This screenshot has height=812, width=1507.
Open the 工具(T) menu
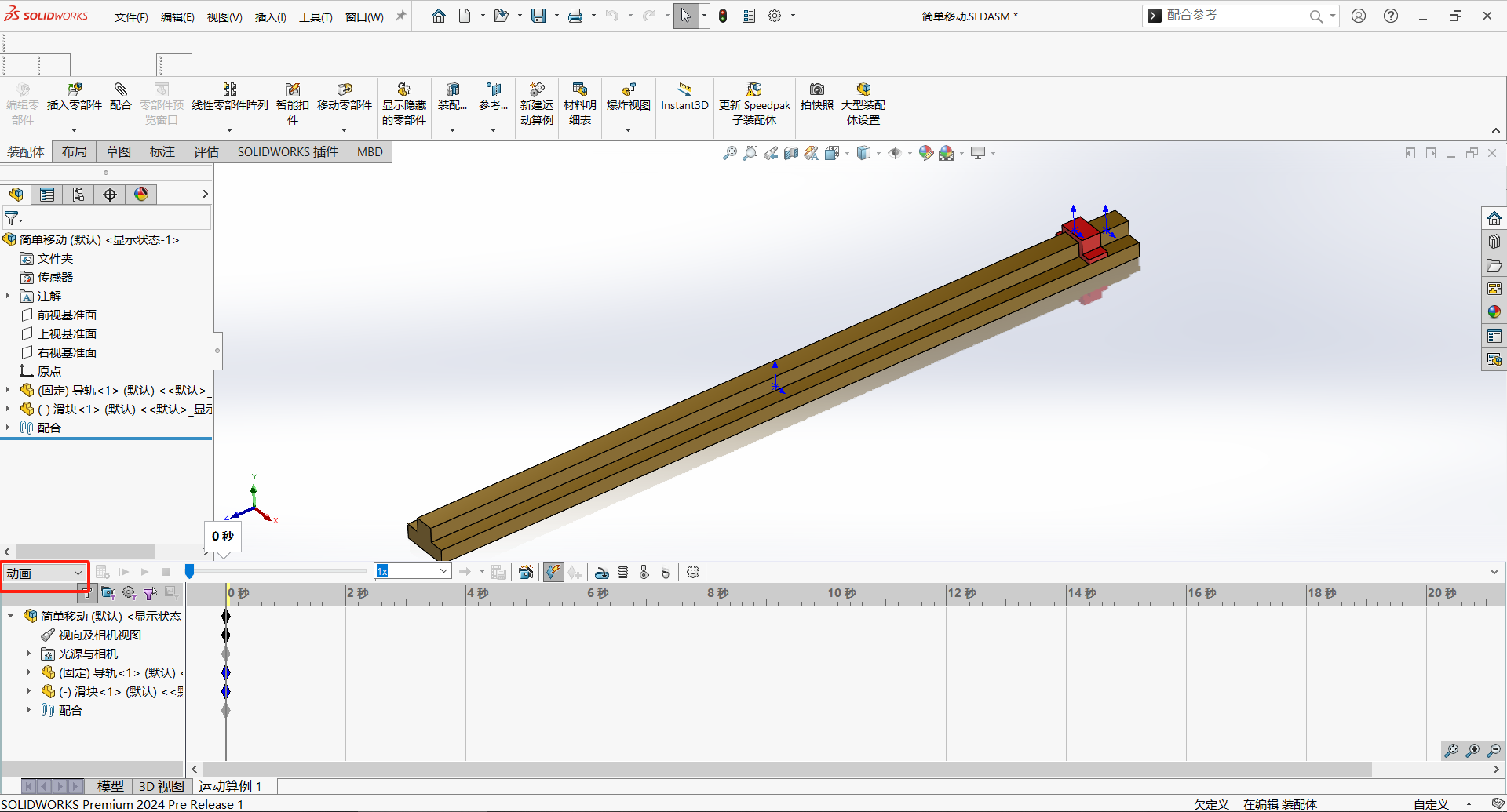tap(316, 16)
